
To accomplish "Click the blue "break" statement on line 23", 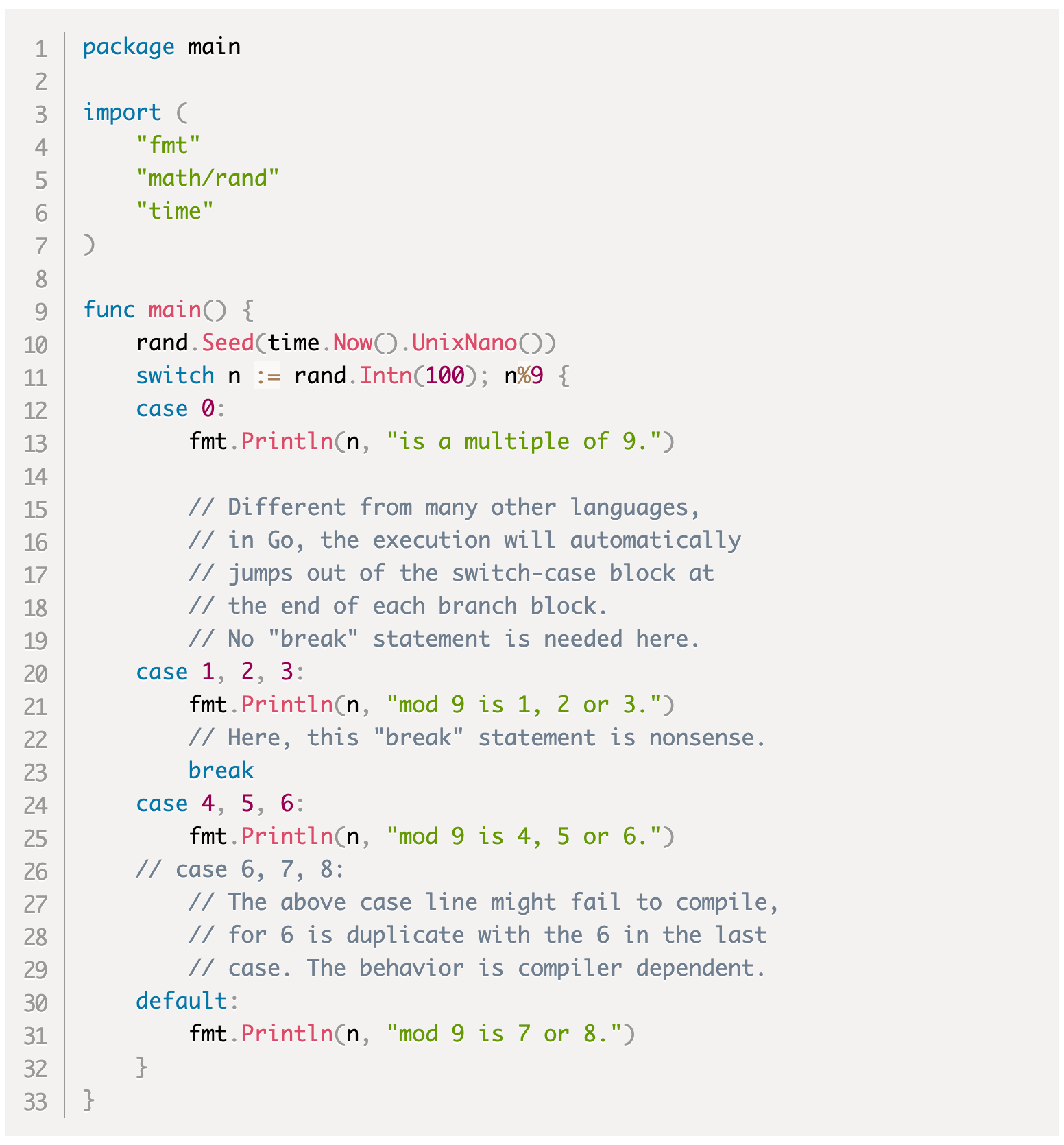I will [x=221, y=771].
